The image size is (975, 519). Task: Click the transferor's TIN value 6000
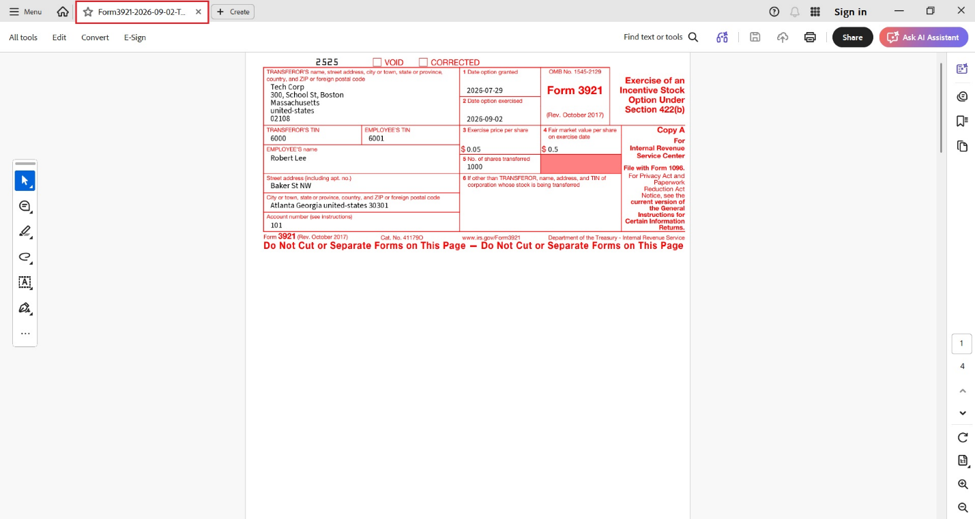click(278, 139)
